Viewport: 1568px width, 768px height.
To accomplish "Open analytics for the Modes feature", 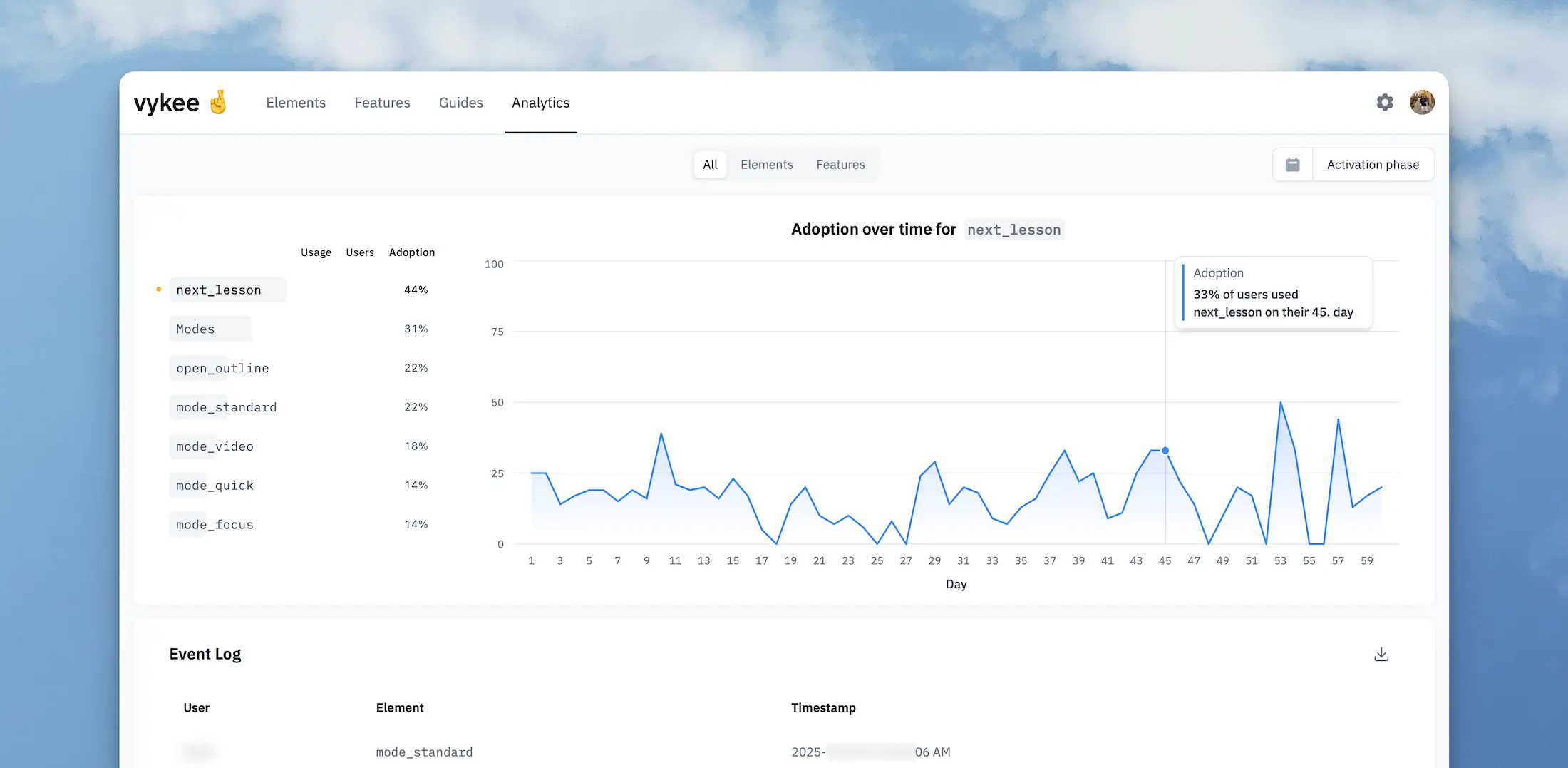I will (x=195, y=329).
